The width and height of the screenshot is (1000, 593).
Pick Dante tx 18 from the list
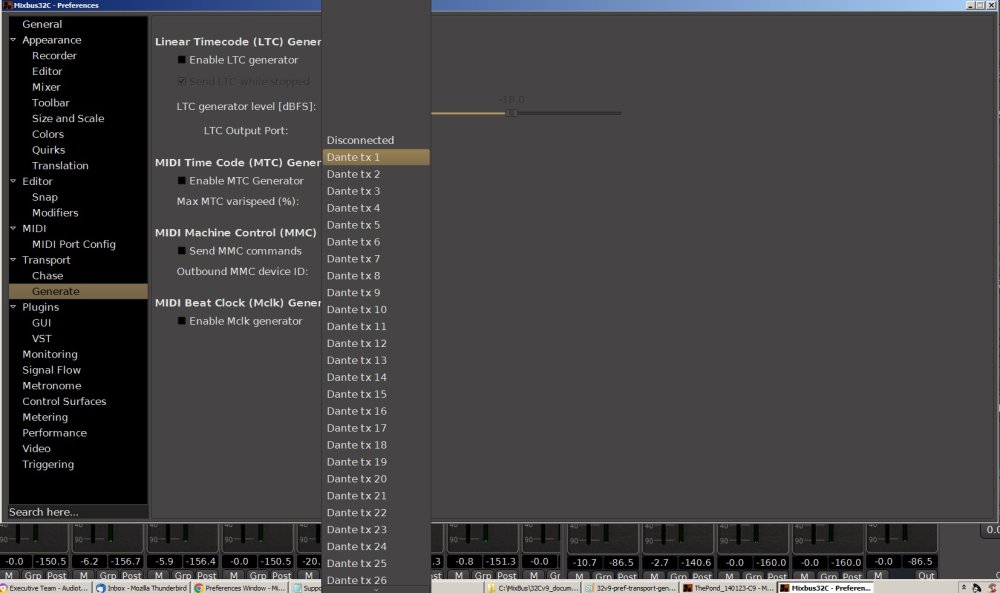[x=376, y=444]
